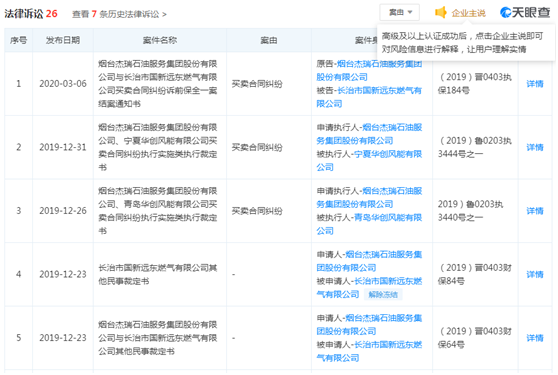Select case name ending 诉前保全一案结案通知书

[158, 84]
